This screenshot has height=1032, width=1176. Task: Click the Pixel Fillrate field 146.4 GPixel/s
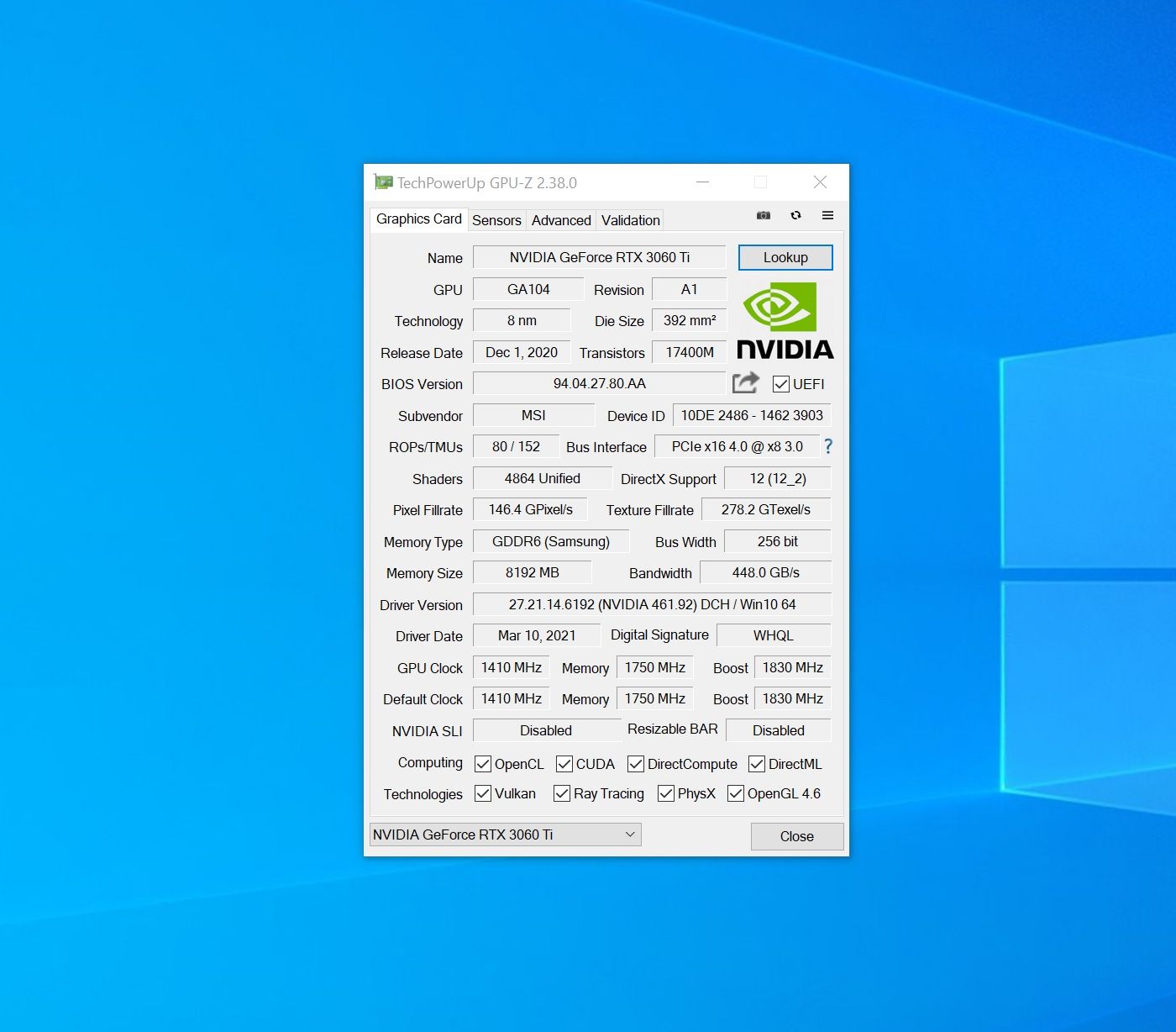click(530, 509)
